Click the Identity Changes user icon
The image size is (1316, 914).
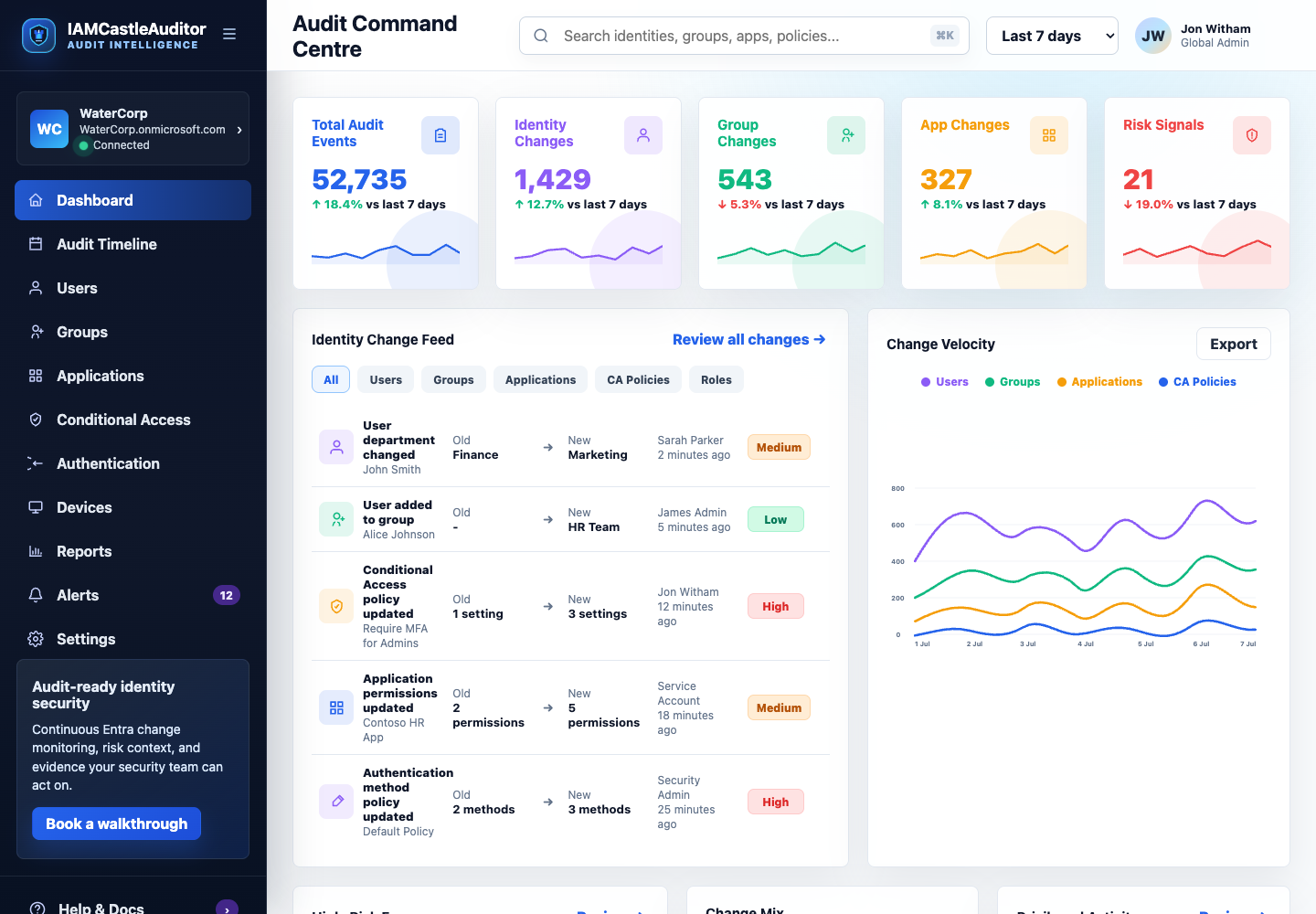[643, 135]
